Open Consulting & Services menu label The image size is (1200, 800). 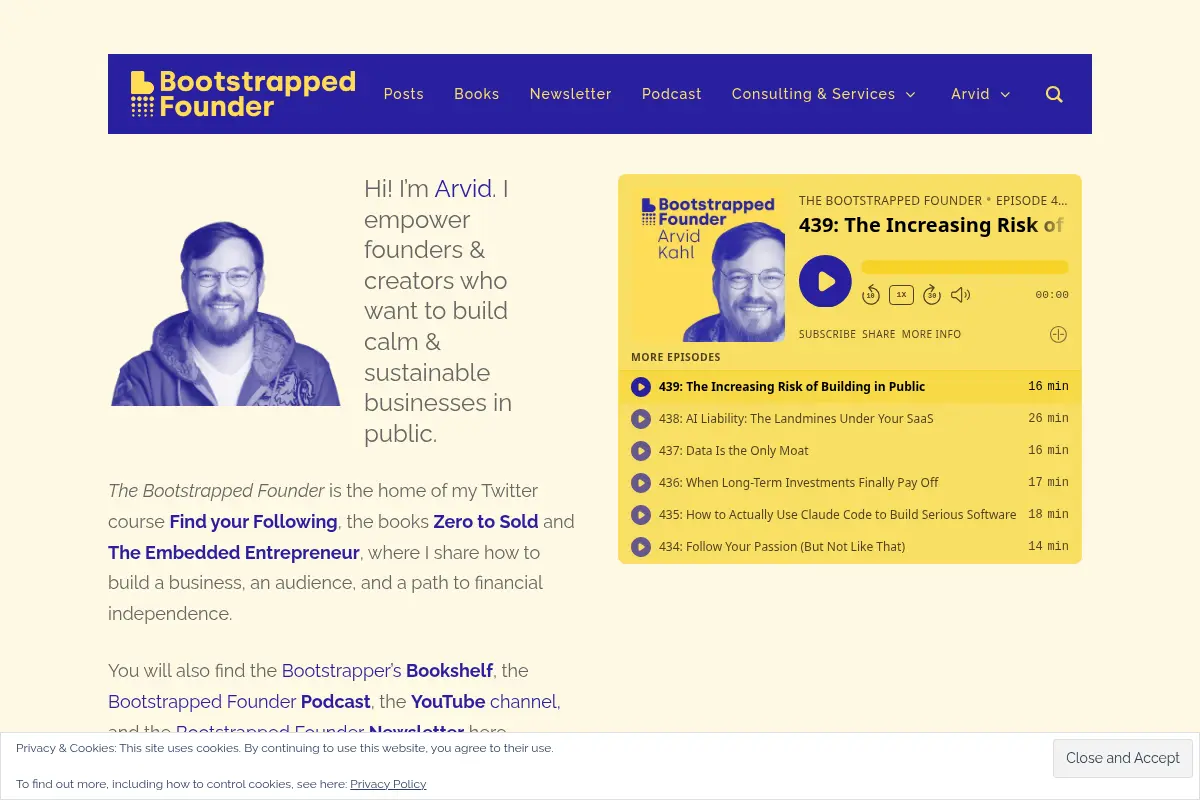click(814, 94)
